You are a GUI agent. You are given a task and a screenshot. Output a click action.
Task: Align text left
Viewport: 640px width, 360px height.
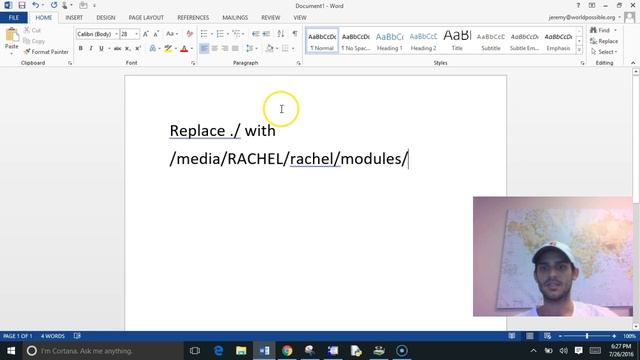pyautogui.click(x=204, y=49)
